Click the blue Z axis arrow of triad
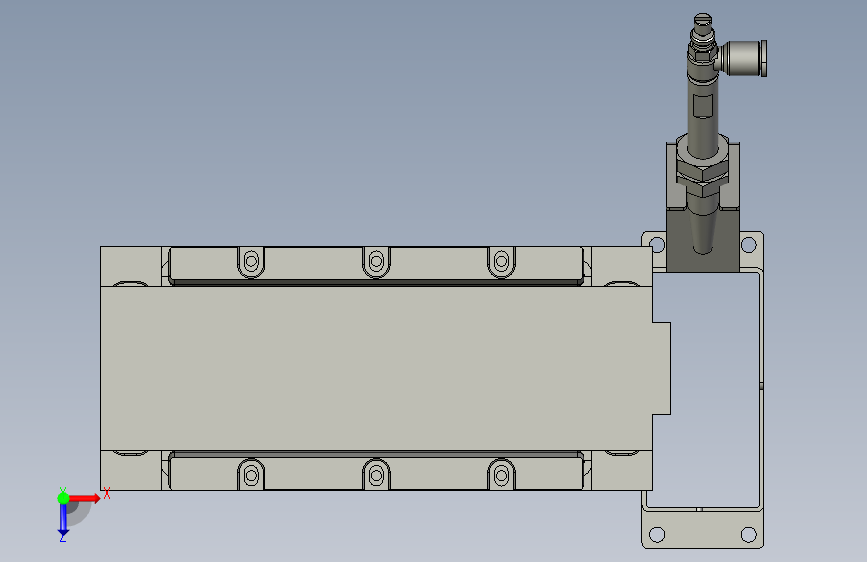 click(63, 519)
